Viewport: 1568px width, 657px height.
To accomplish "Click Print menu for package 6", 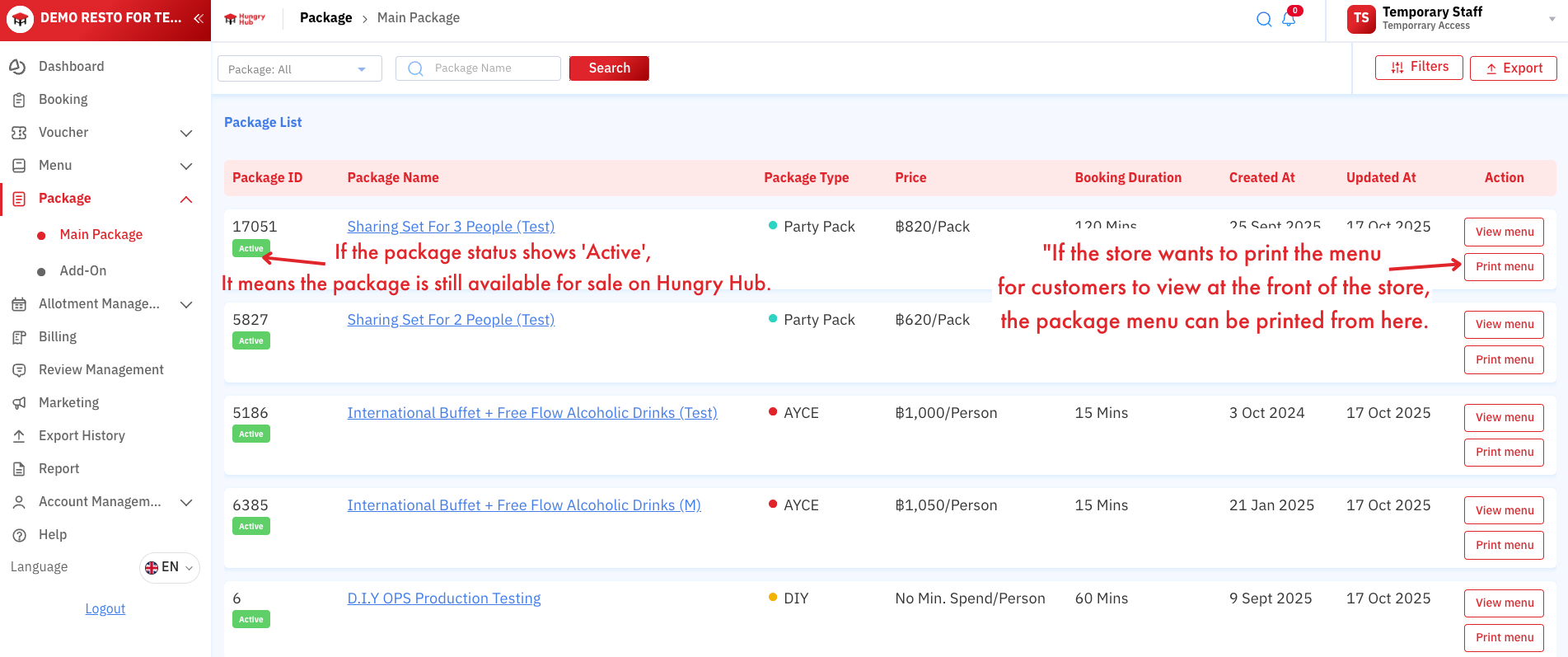I will coord(1504,638).
